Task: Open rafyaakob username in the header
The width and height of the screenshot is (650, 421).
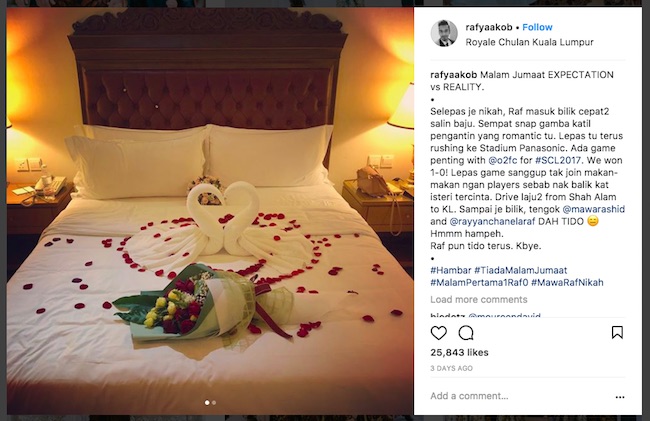Action: (489, 27)
